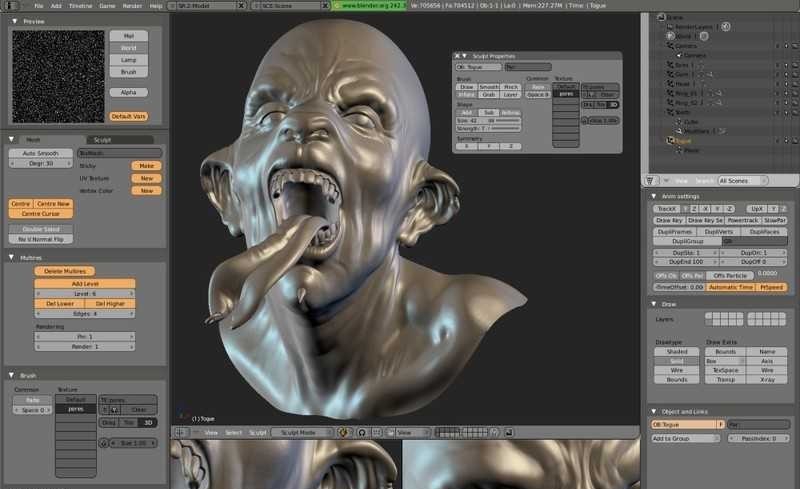The width and height of the screenshot is (800, 489).
Task: Click the Centre Cursor button
Action: [x=41, y=213]
